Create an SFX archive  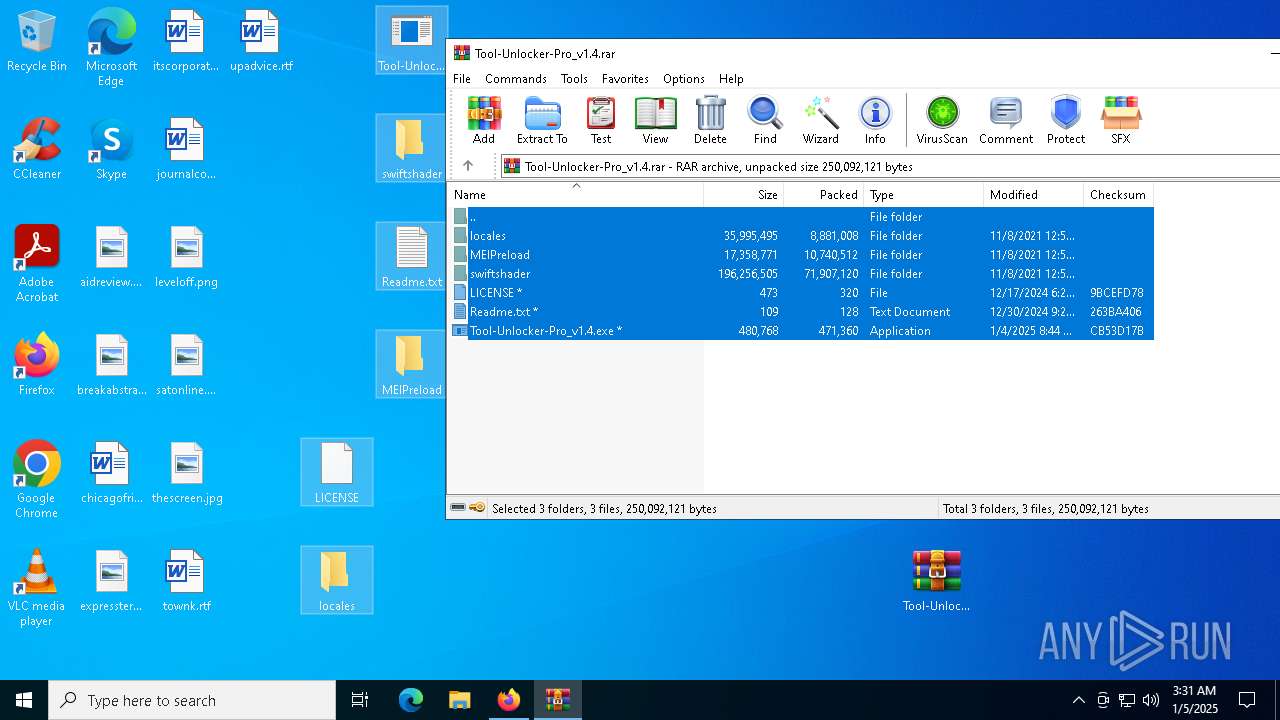1121,121
